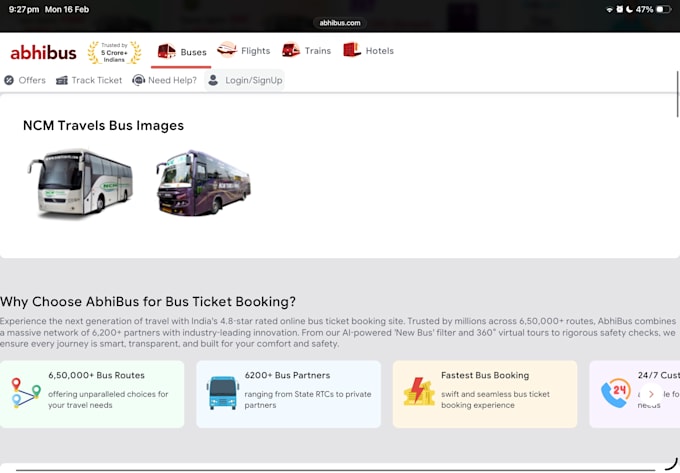Click the next arrow on feature cards carousel

point(651,394)
